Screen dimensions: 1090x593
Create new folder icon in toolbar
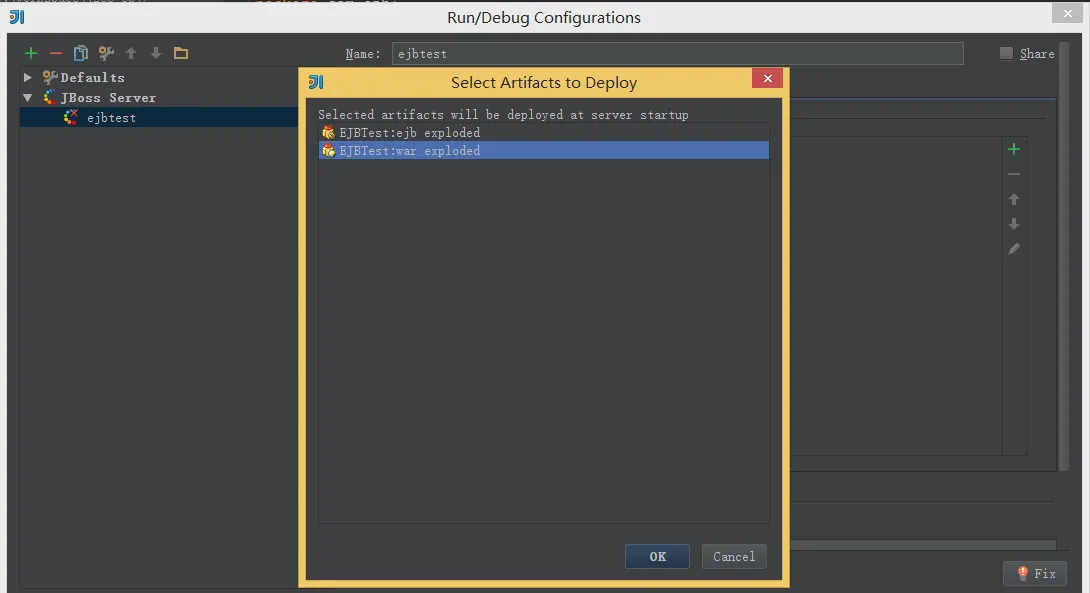tap(181, 53)
